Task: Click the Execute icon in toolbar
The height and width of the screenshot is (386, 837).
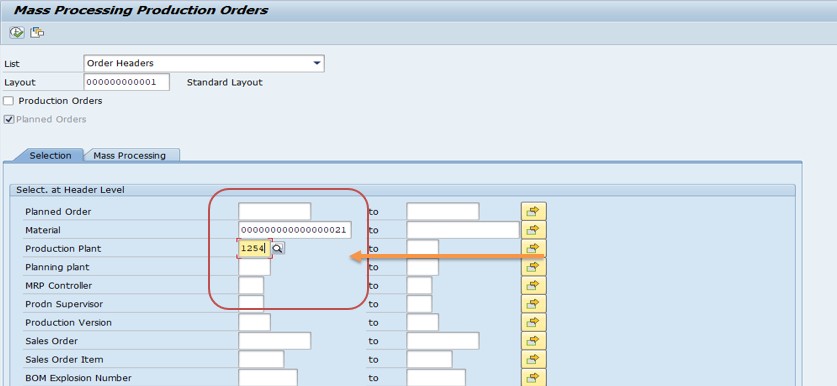Action: click(x=17, y=33)
